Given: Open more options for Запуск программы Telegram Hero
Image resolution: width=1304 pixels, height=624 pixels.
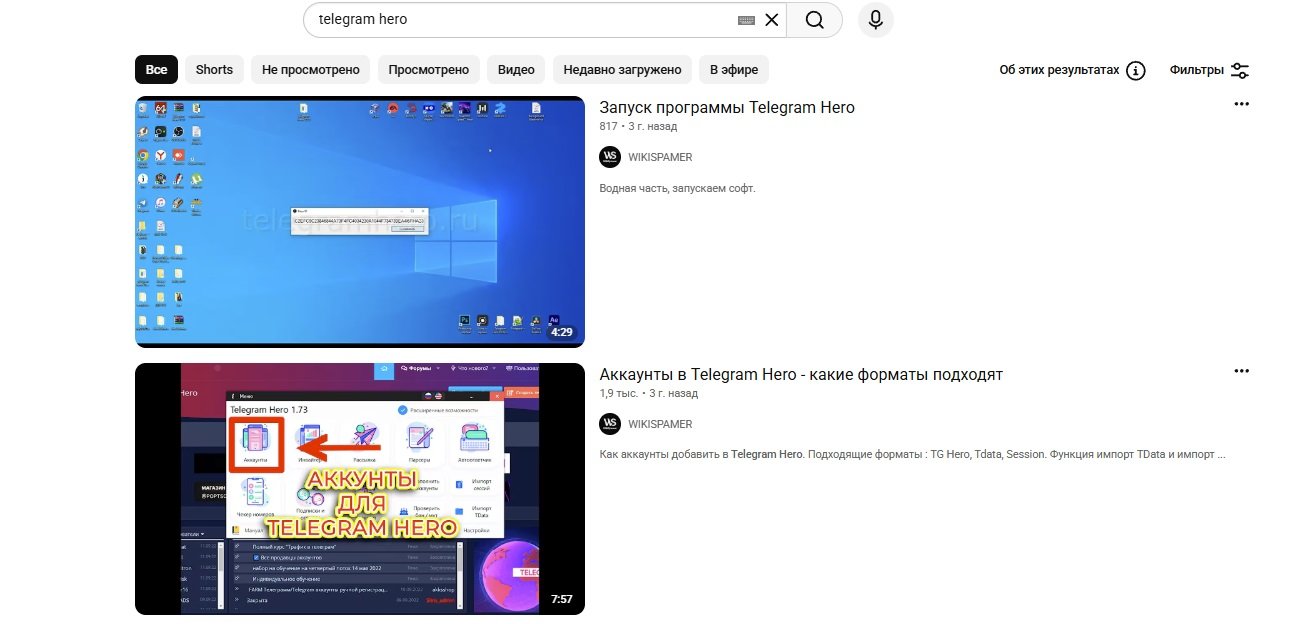Looking at the screenshot, I should pyautogui.click(x=1242, y=104).
